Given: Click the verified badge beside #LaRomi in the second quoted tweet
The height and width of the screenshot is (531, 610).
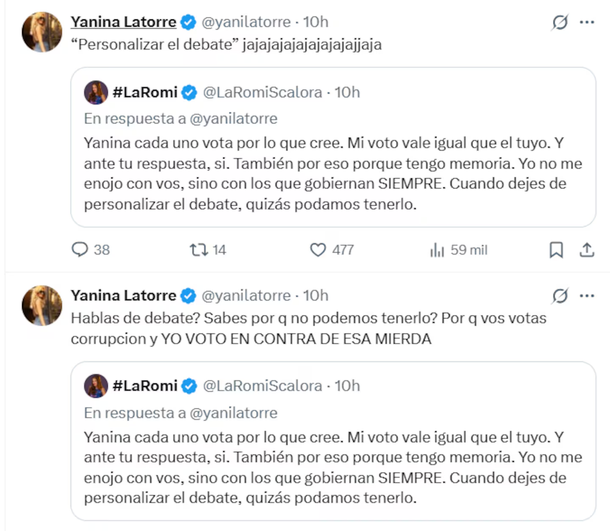Looking at the screenshot, I should tap(189, 385).
